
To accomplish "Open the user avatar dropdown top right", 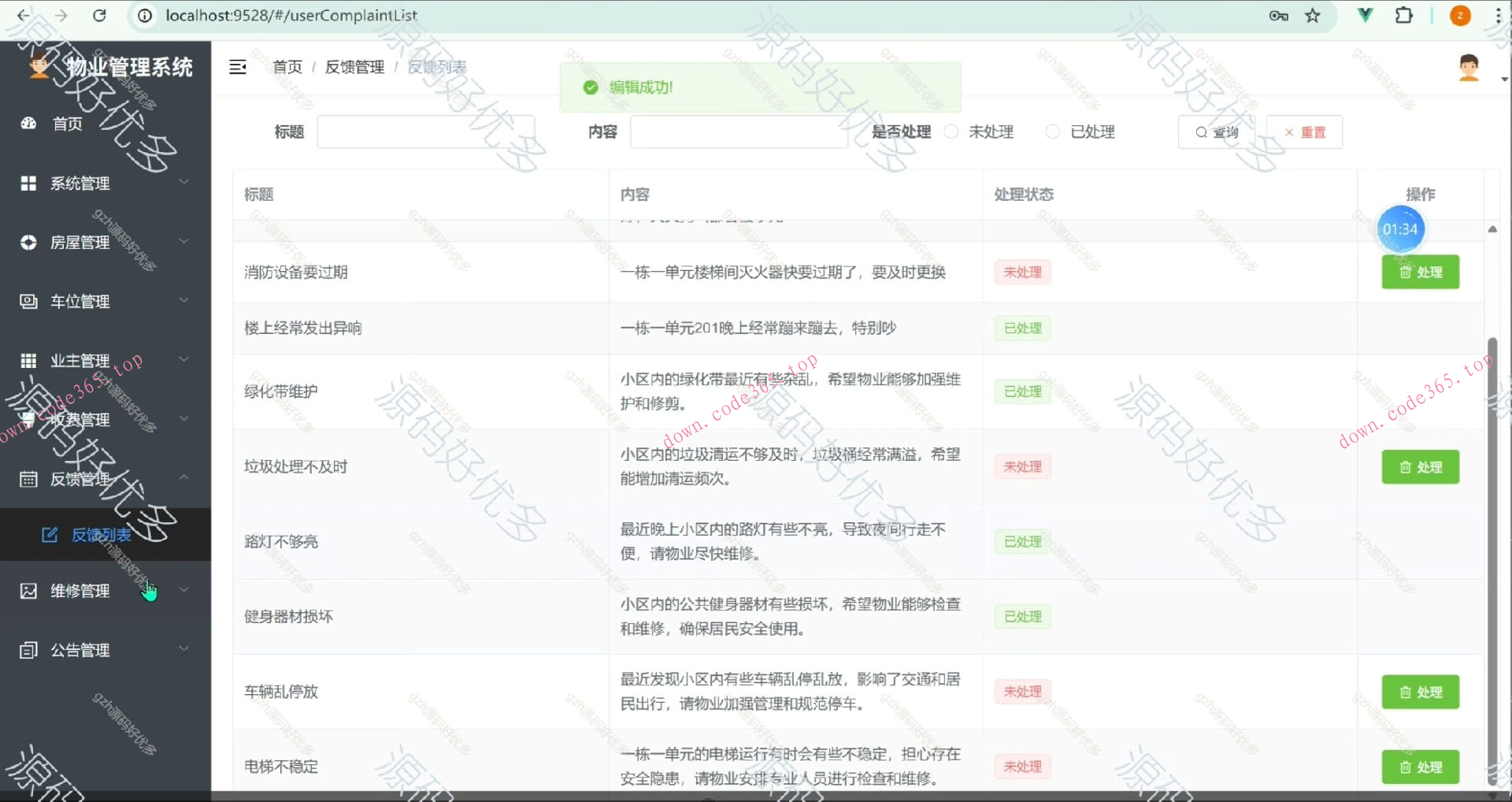I will 1467,68.
